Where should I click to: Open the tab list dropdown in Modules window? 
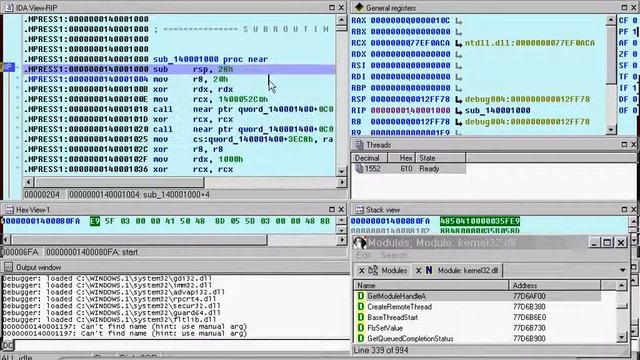click(x=622, y=270)
